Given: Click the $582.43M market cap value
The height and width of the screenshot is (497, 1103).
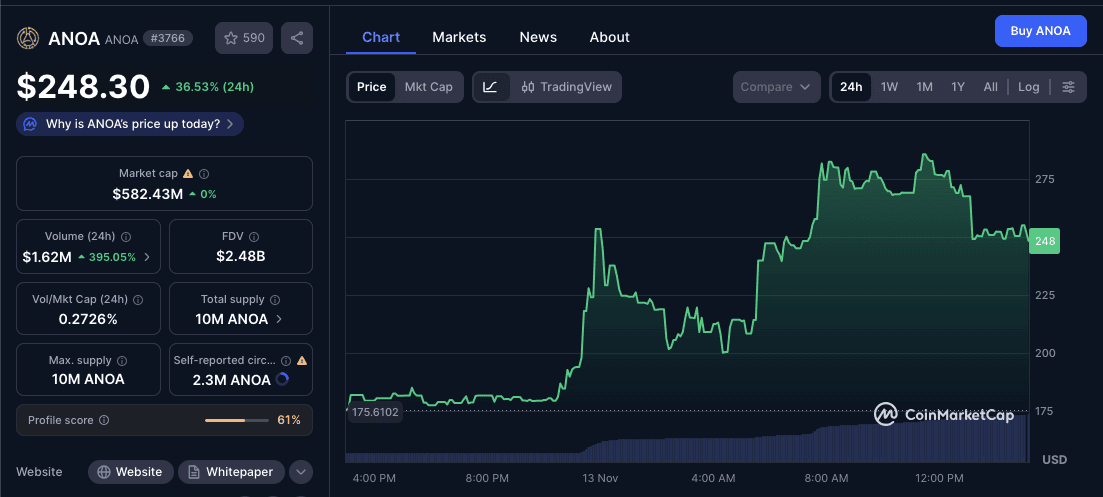Looking at the screenshot, I should point(148,193).
